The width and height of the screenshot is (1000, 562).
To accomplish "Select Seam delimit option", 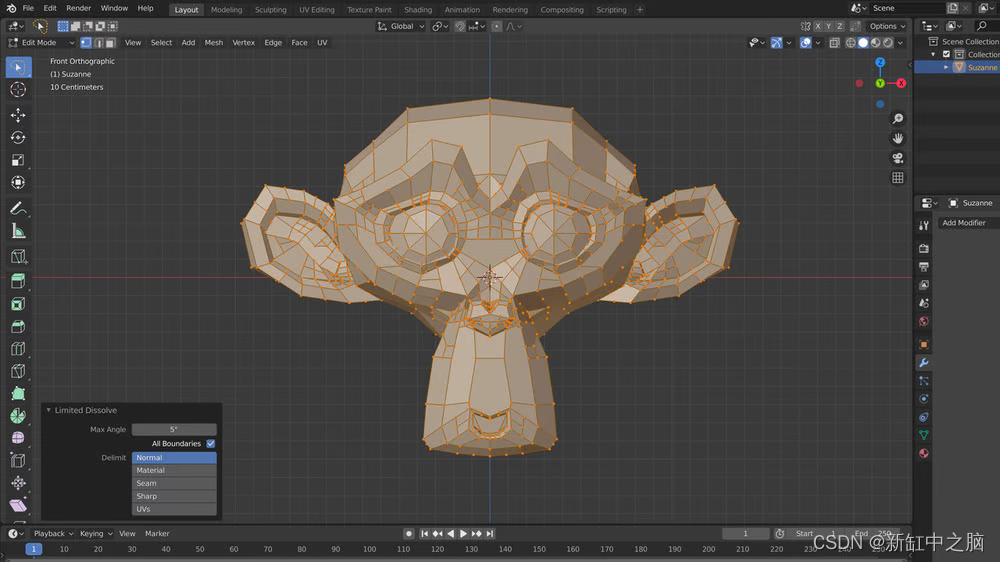I will (174, 483).
